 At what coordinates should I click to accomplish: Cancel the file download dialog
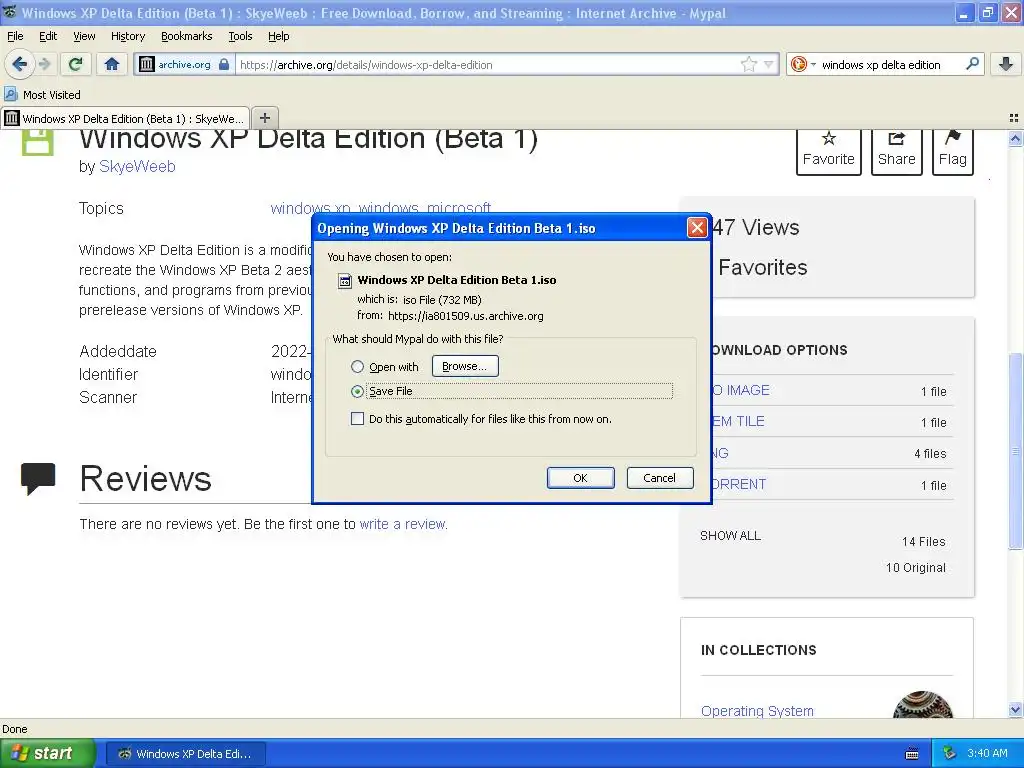(x=660, y=477)
